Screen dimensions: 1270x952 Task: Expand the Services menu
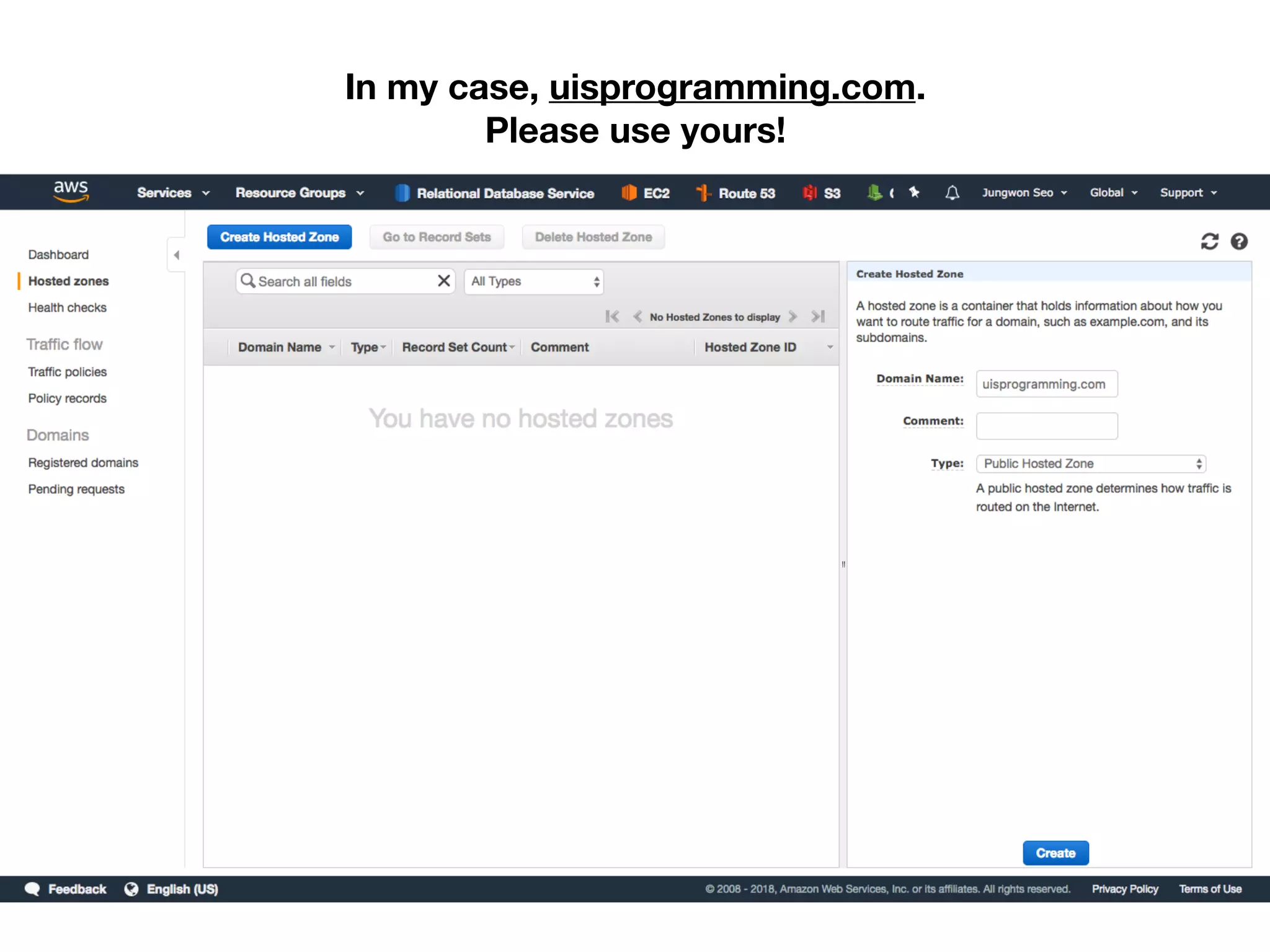tap(173, 193)
